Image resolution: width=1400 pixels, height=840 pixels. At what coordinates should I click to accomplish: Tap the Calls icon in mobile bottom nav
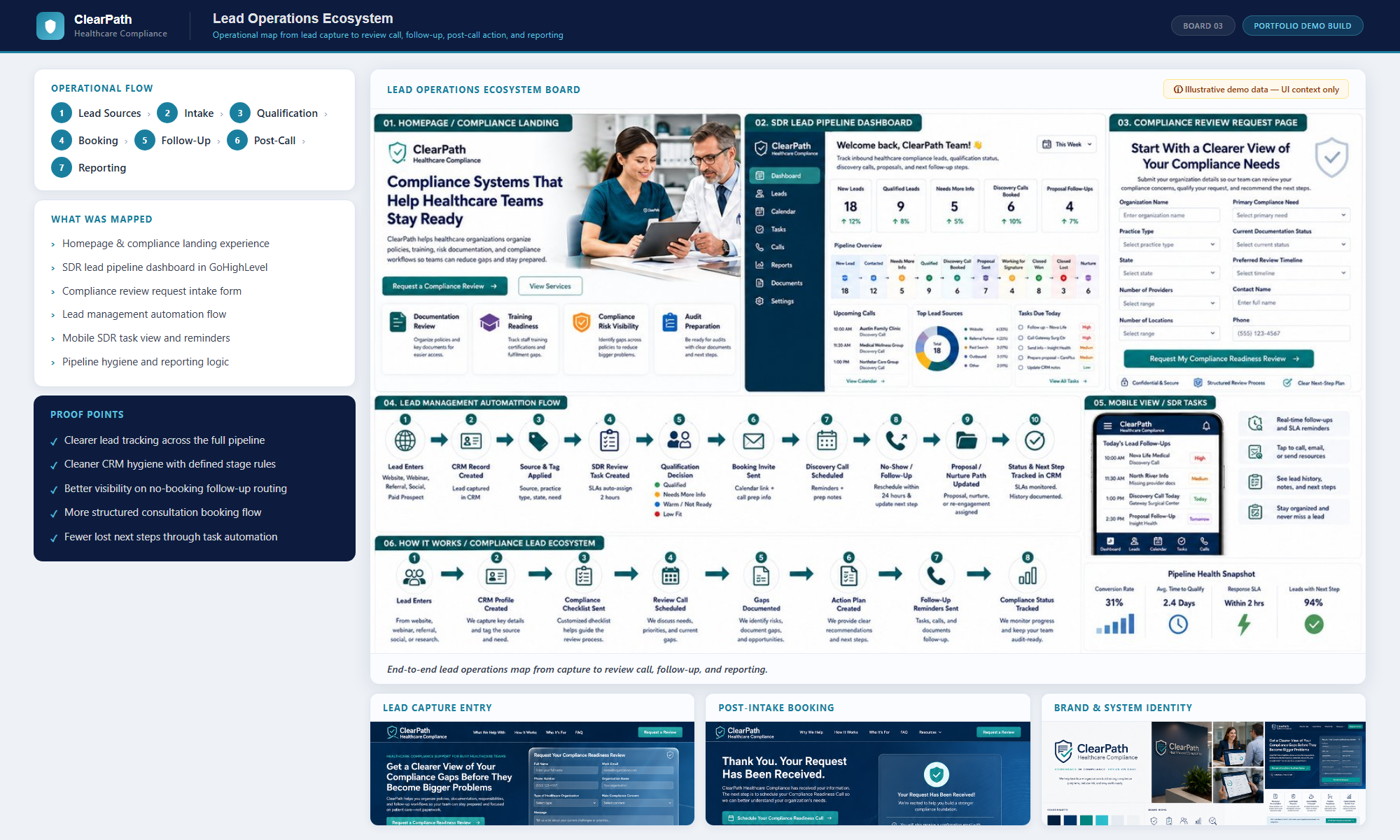[x=1205, y=543]
